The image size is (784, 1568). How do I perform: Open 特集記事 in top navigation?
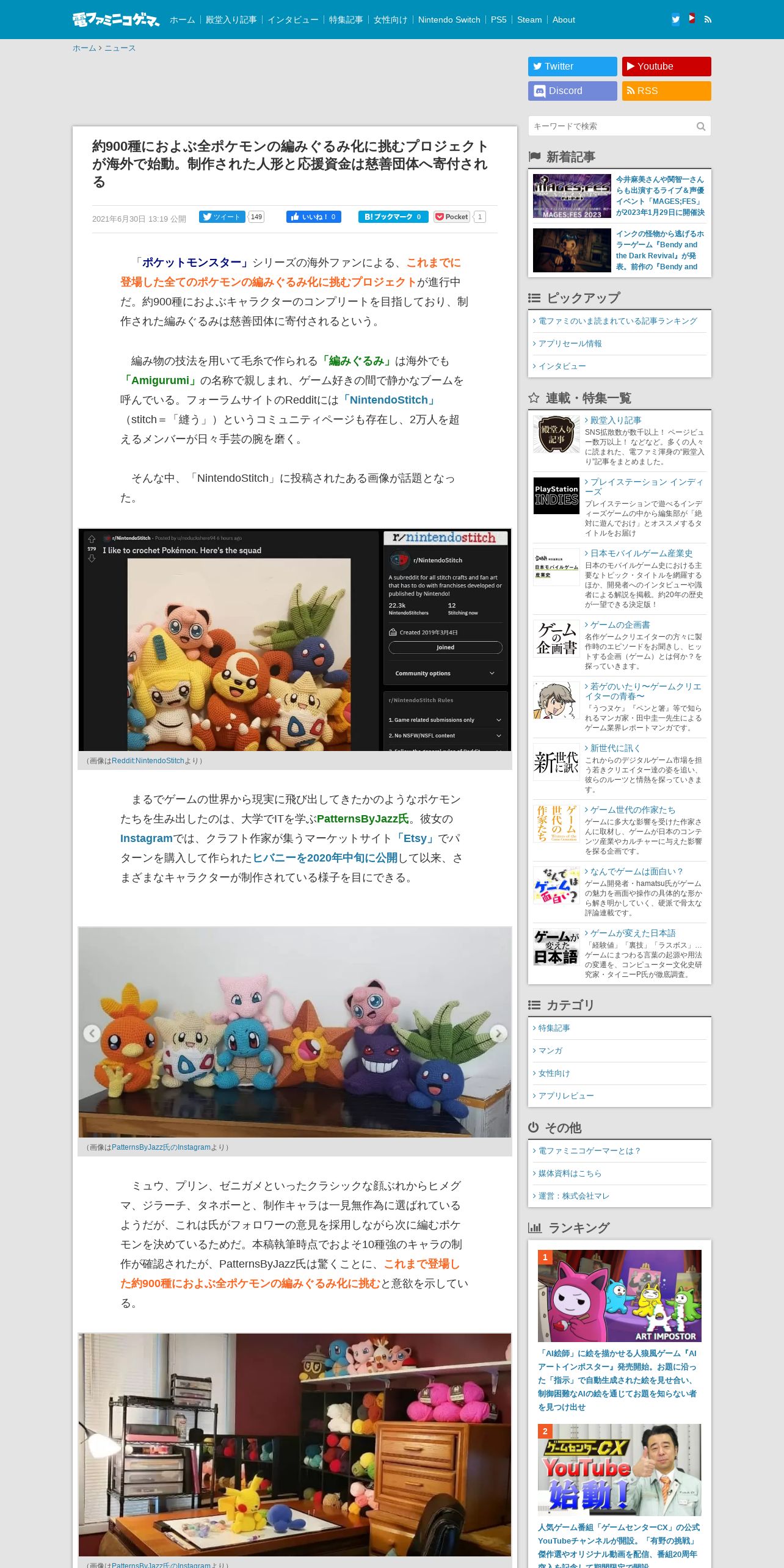click(x=346, y=20)
